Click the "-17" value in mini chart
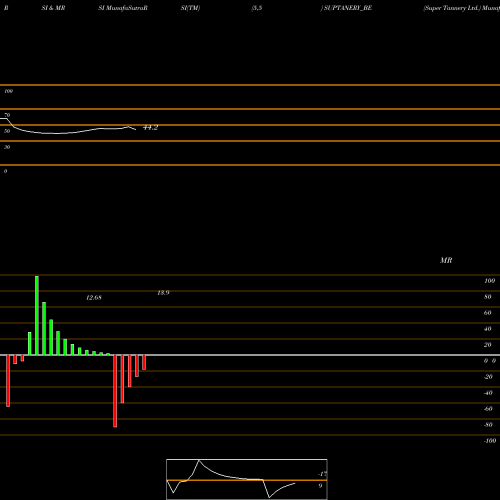 click(x=322, y=474)
